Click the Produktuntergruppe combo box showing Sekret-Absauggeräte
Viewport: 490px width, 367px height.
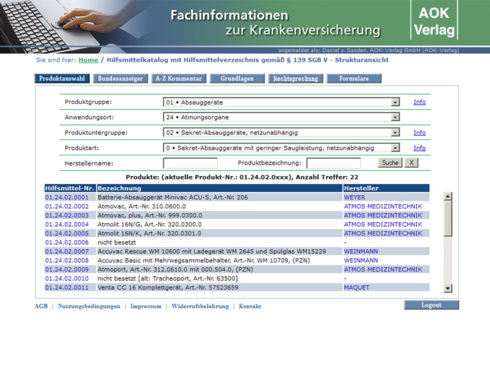[x=281, y=133]
